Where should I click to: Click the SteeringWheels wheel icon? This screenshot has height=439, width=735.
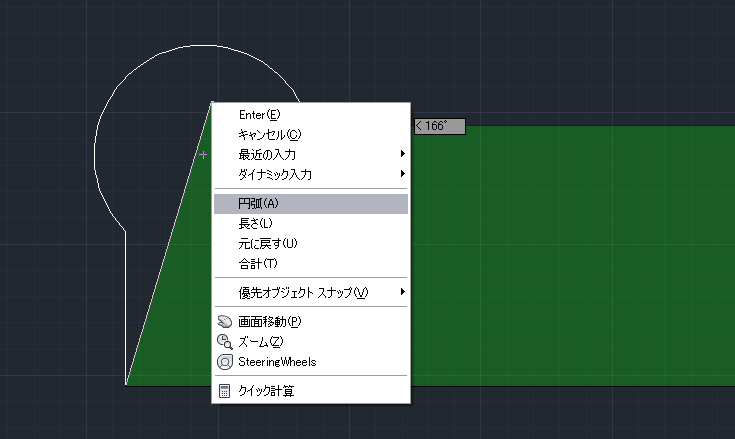pos(225,362)
